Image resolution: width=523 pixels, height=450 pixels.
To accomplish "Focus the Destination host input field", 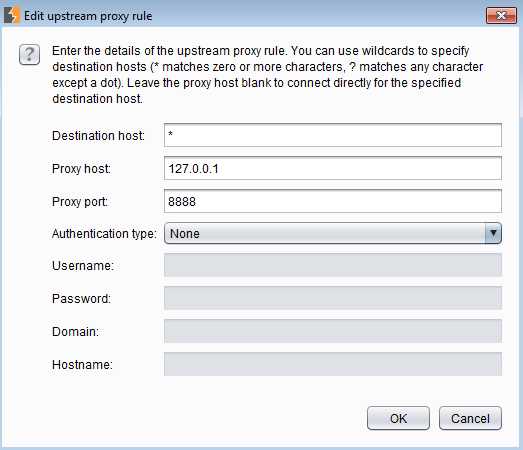I will [333, 135].
